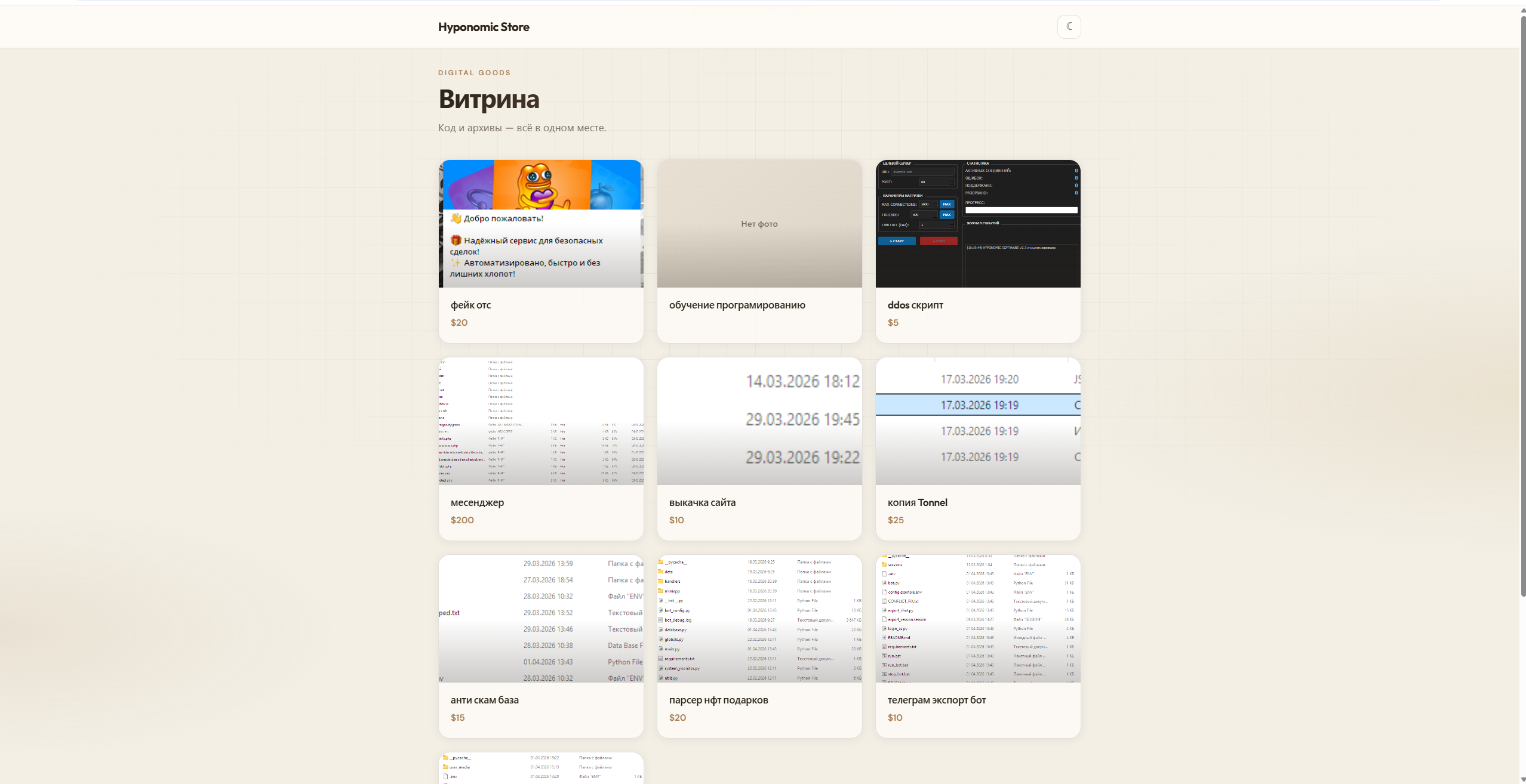Click the Витрина page heading

point(488,99)
